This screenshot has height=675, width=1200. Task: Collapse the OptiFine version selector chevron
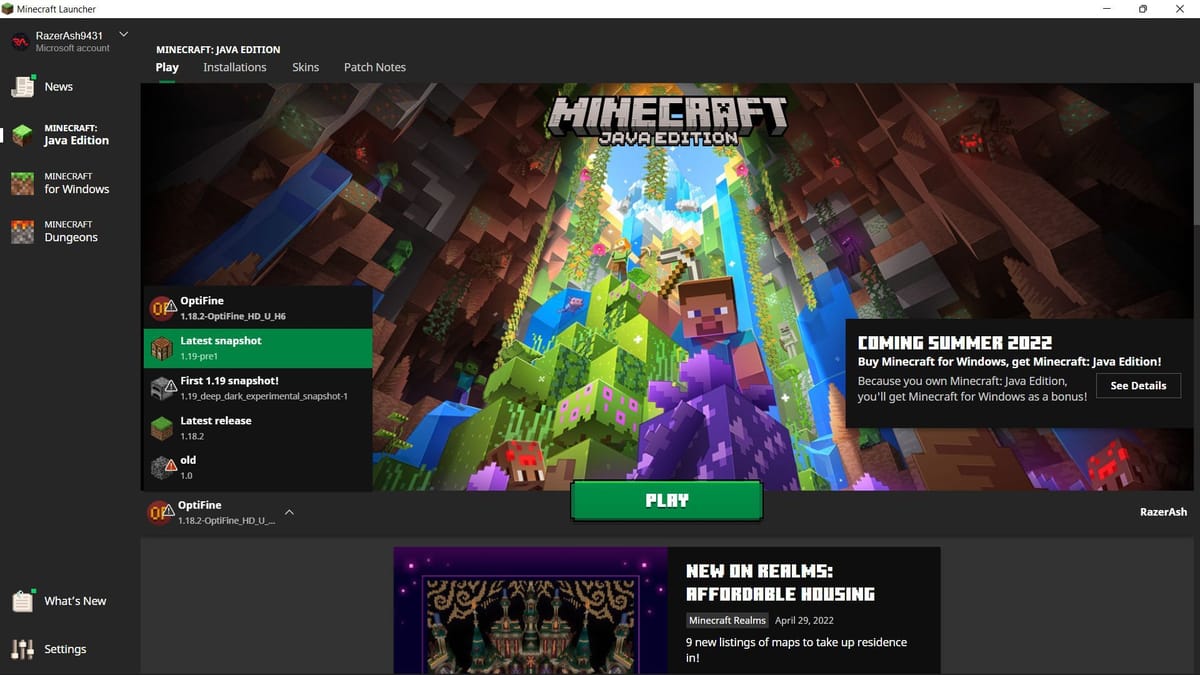coord(289,511)
